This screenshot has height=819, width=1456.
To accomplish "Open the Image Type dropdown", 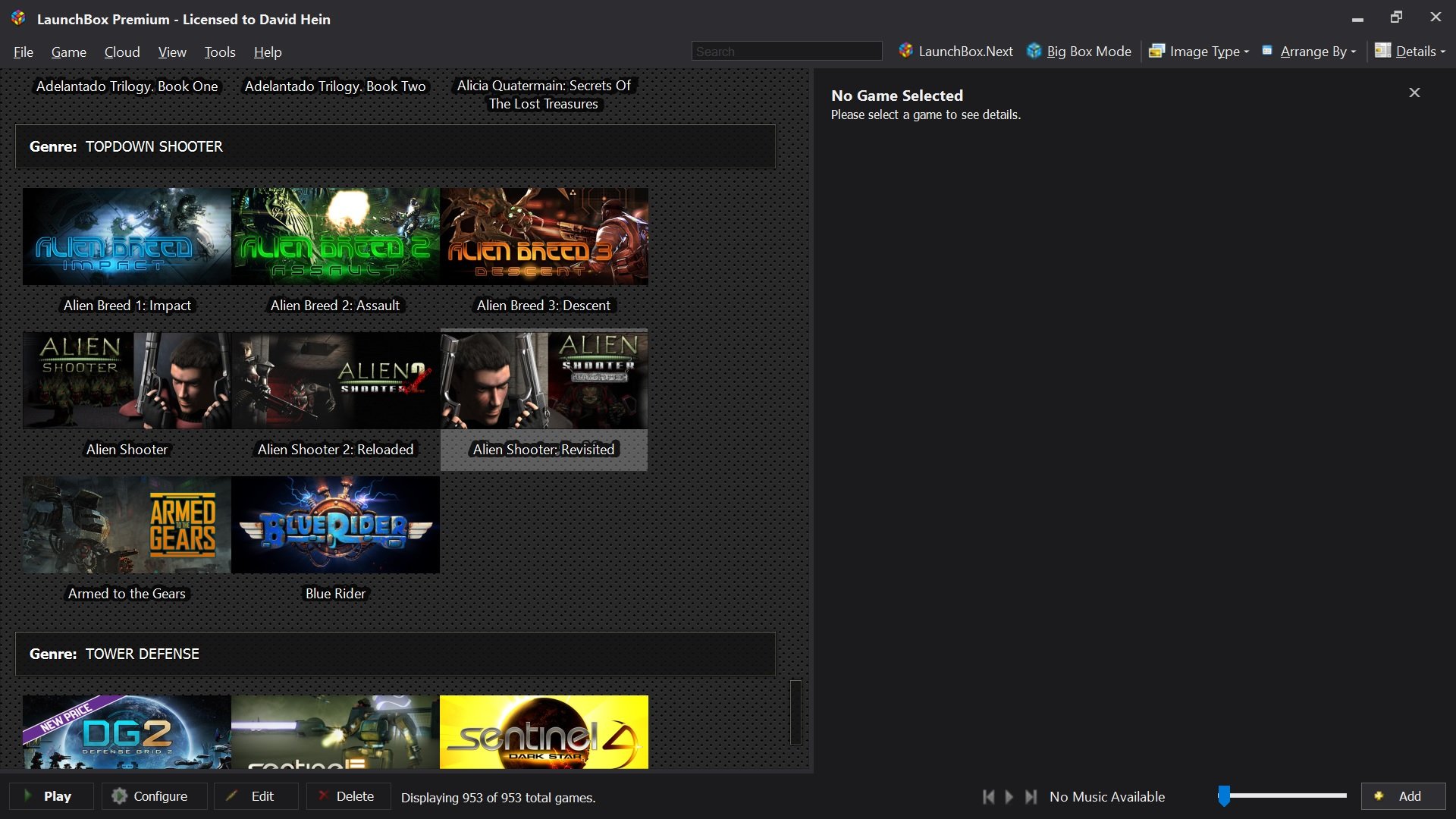I will pos(1198,51).
